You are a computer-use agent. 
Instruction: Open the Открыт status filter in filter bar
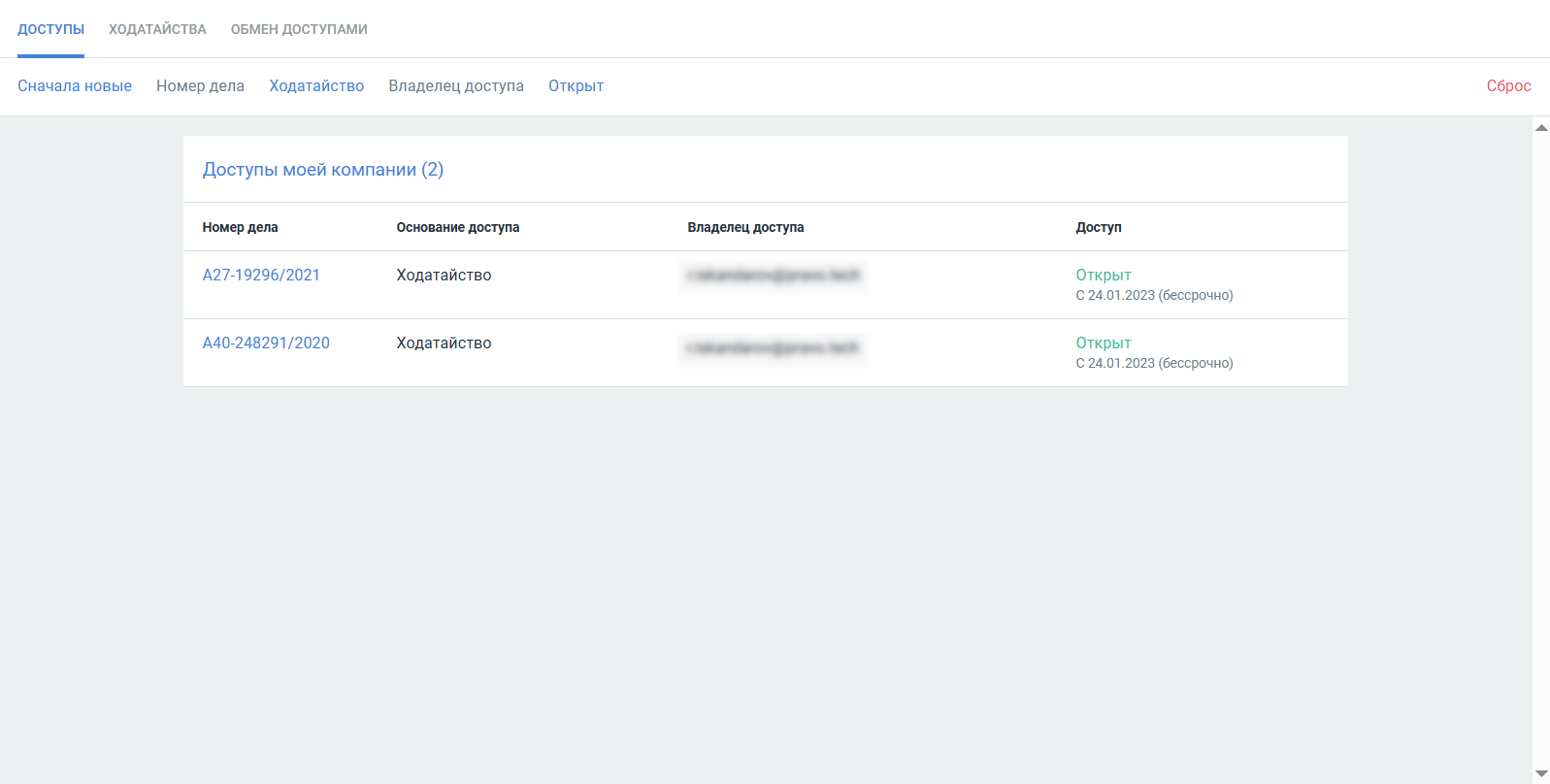pos(576,86)
